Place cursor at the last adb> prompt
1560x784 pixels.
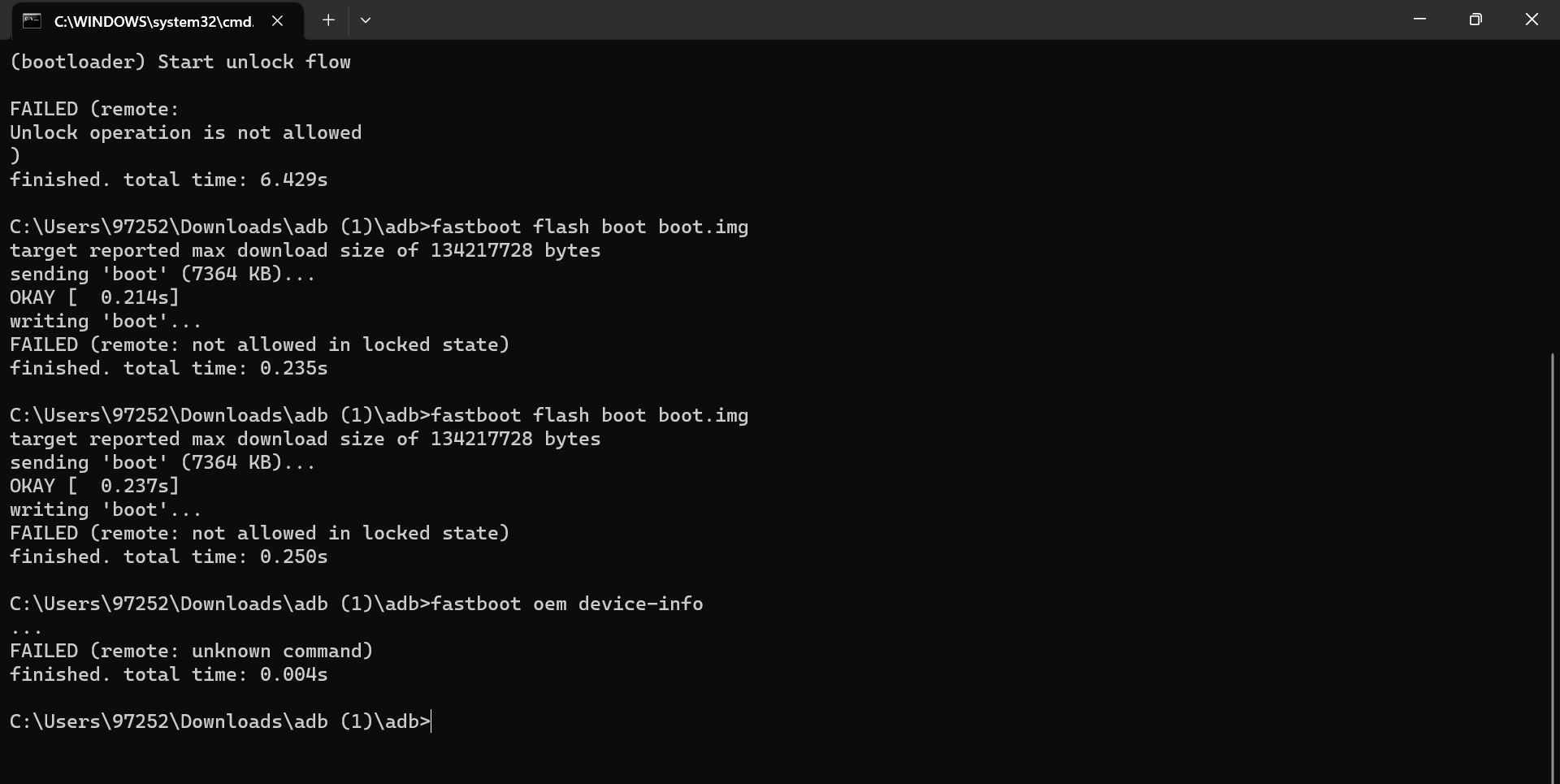(x=431, y=721)
